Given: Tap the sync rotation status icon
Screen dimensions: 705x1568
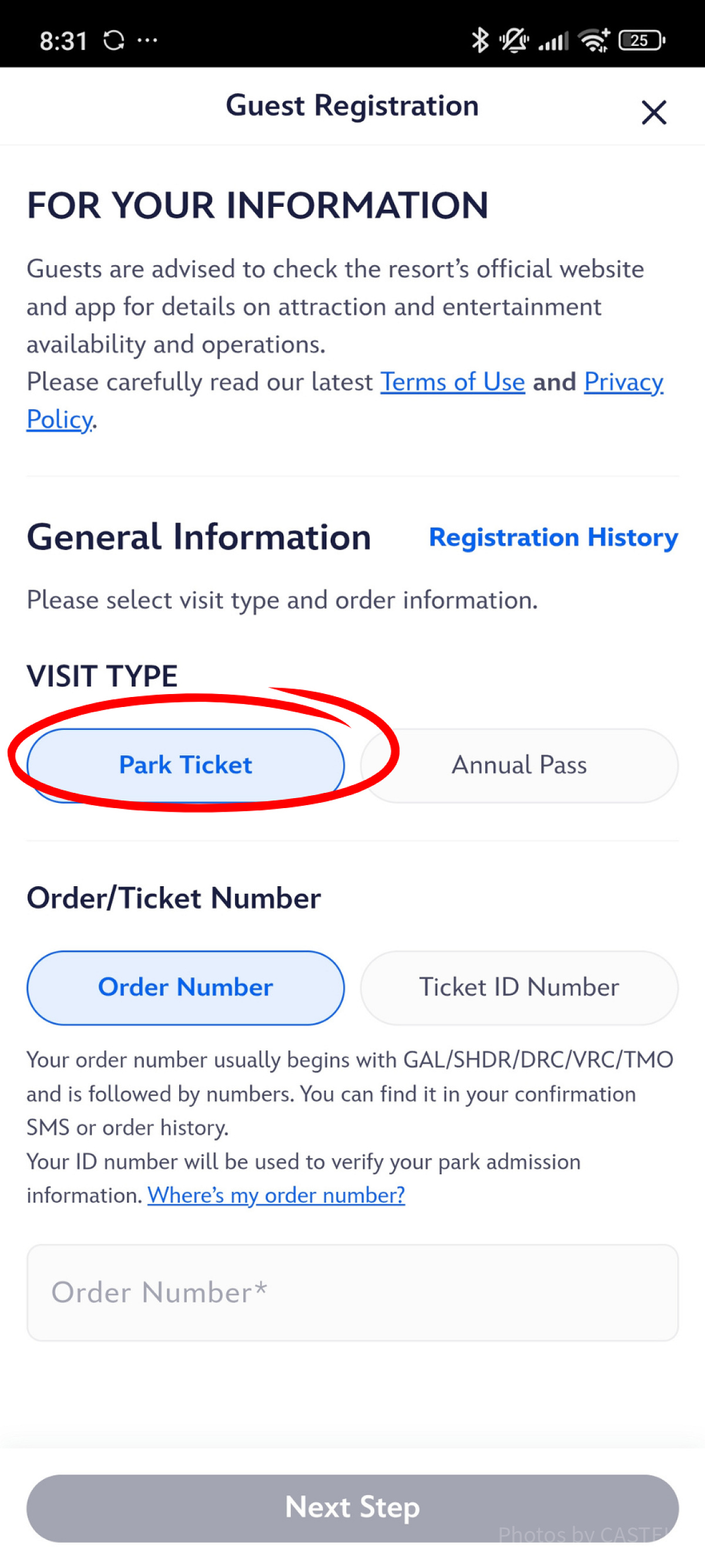Looking at the screenshot, I should pos(114,41).
